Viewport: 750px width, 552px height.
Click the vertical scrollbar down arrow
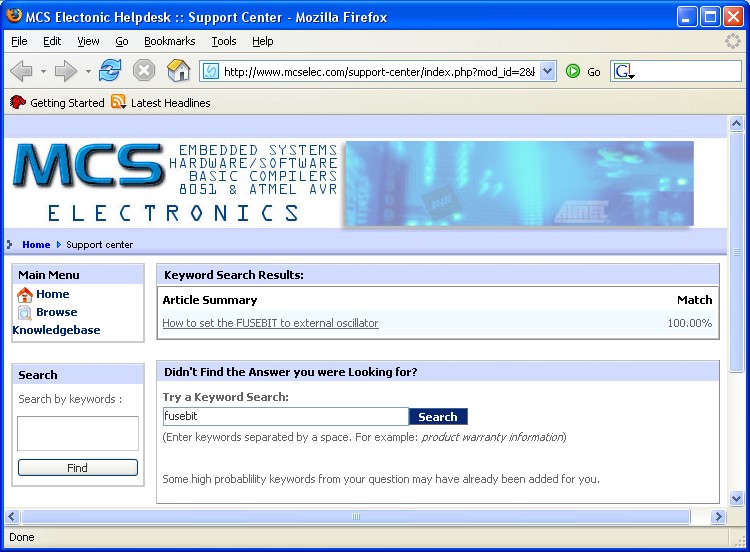tap(736, 498)
